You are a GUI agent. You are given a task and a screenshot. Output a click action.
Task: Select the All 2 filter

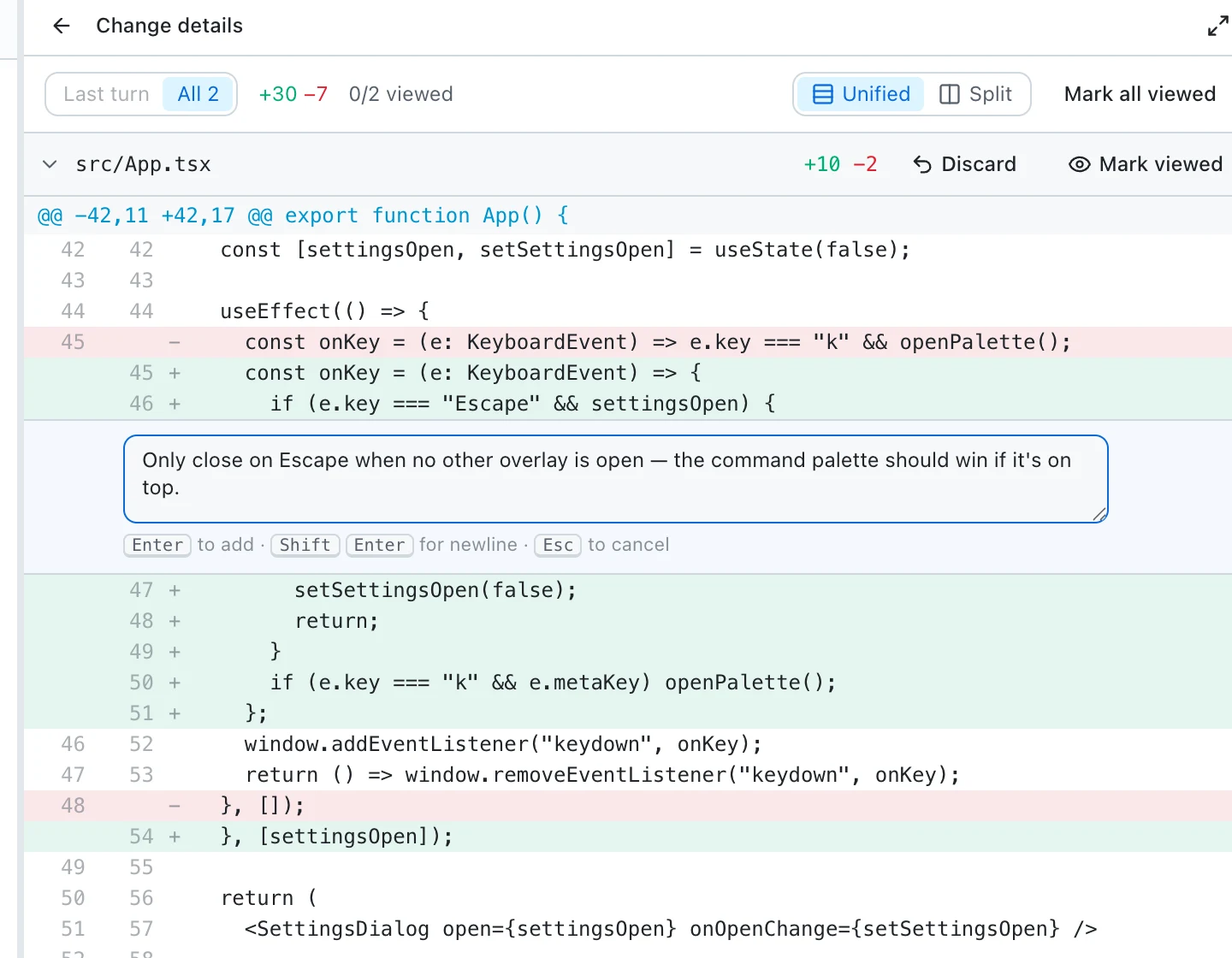(198, 94)
